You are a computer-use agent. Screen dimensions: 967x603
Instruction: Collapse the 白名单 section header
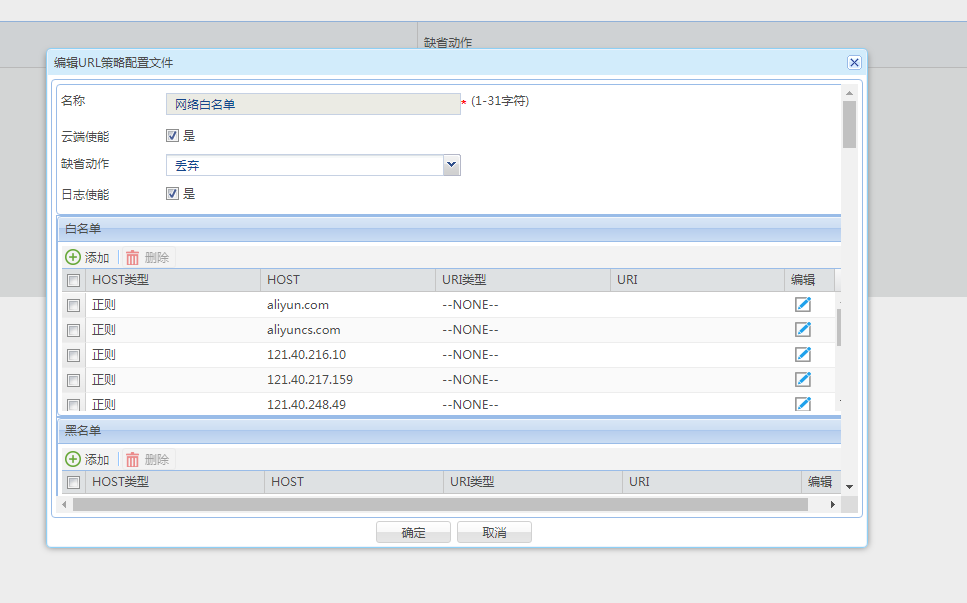tap(450, 229)
